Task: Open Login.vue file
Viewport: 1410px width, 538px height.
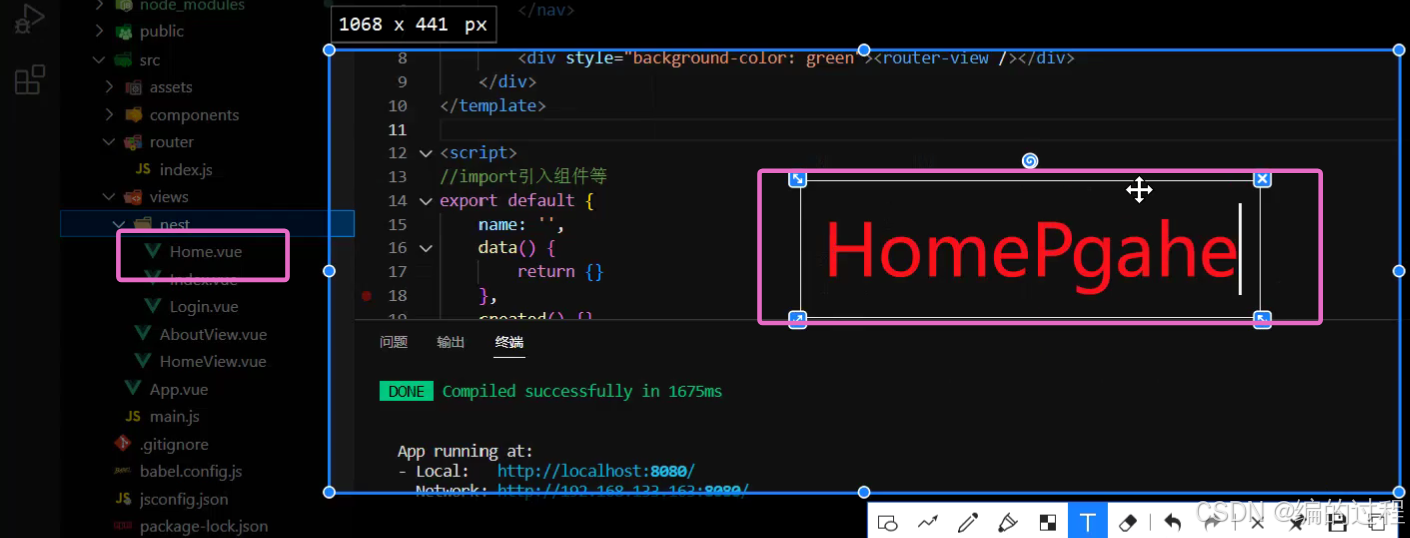Action: pos(204,307)
